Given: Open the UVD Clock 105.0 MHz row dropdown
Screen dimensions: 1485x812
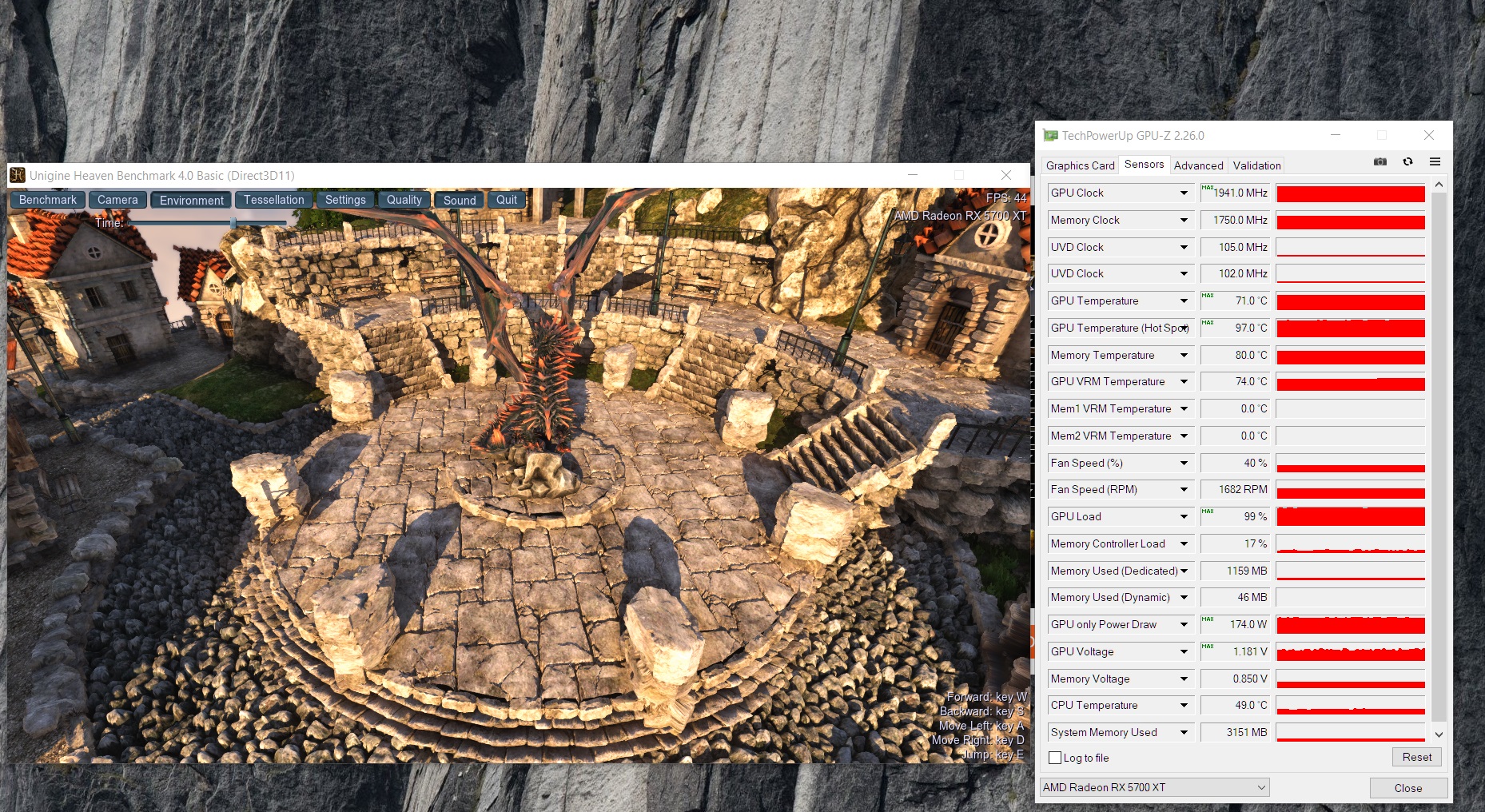Looking at the screenshot, I should pos(1184,248).
